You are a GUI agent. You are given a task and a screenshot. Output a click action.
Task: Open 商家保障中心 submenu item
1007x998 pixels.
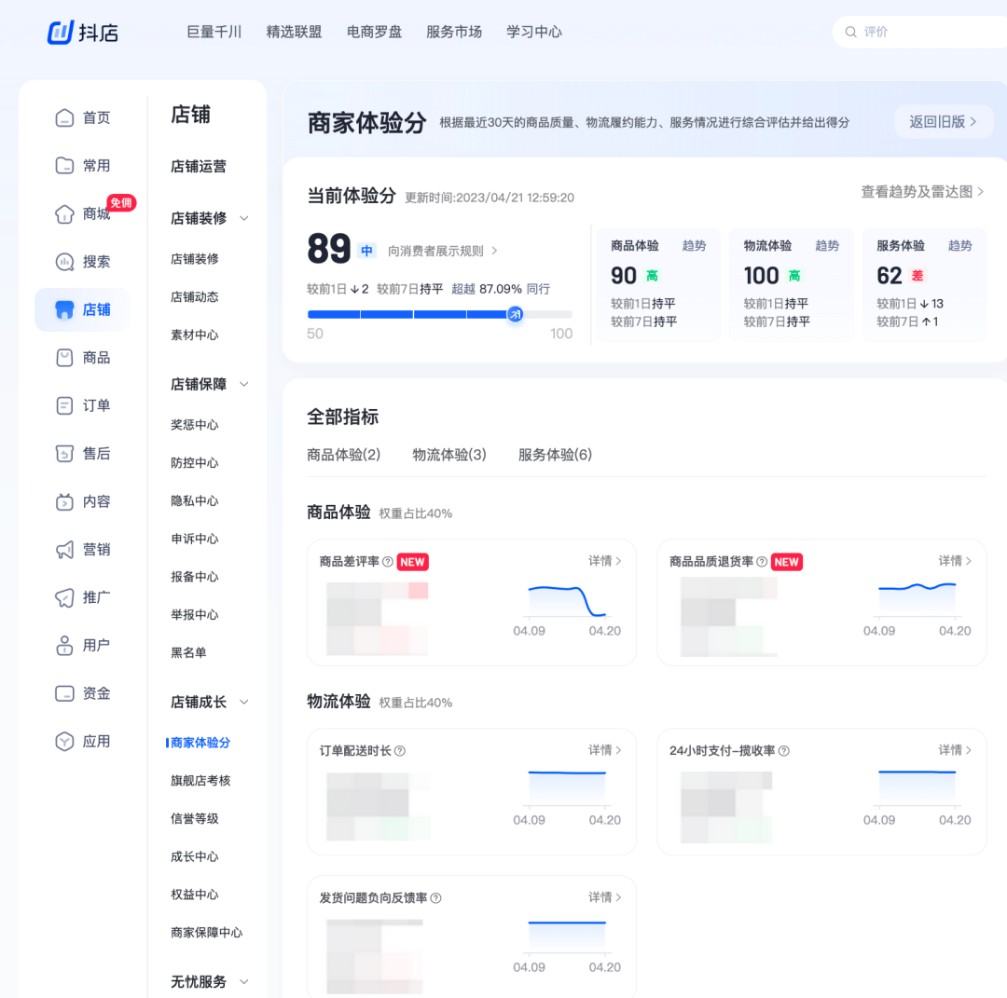[x=206, y=932]
